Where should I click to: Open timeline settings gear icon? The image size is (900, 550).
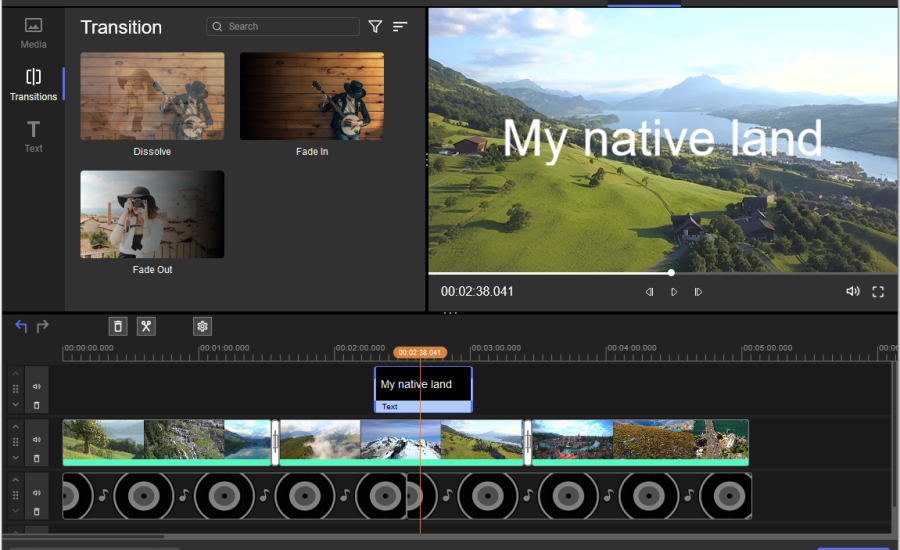[x=202, y=326]
